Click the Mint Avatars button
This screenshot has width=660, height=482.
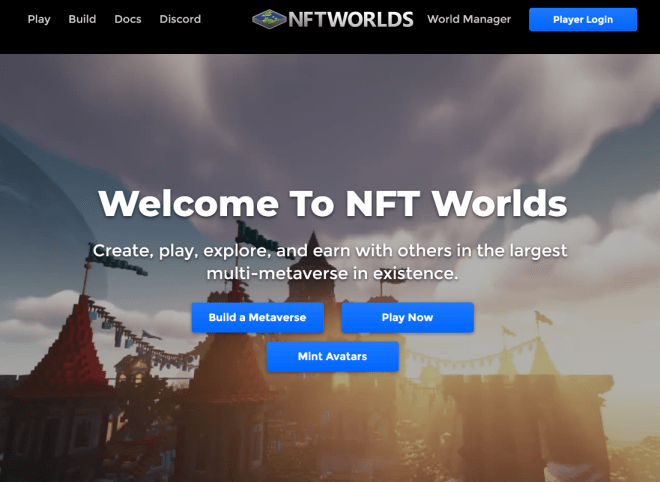[x=333, y=357]
